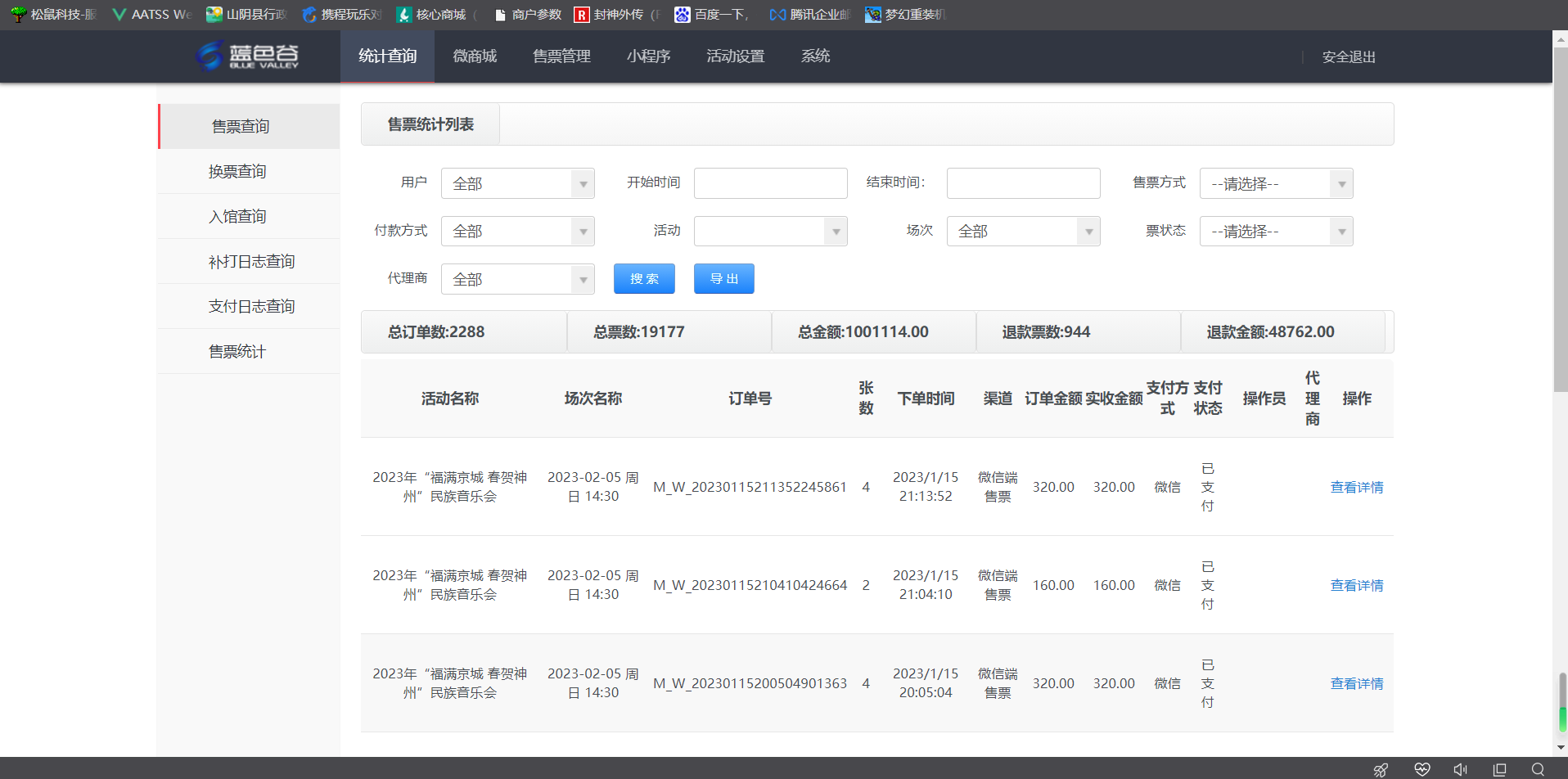Open the 腾讯企业邮 bookmark

click(x=810, y=15)
